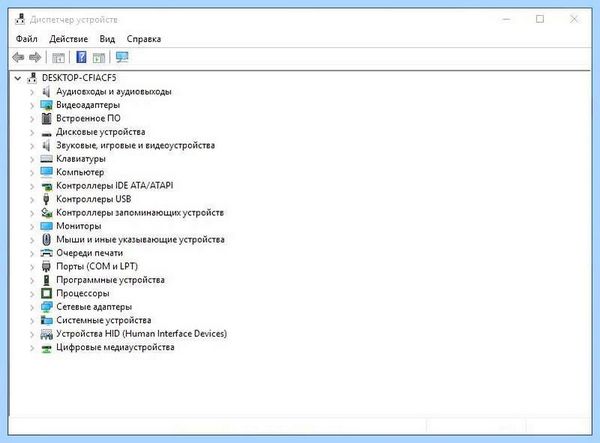Open the Вид menu
Image resolution: width=600 pixels, height=443 pixels.
point(107,39)
